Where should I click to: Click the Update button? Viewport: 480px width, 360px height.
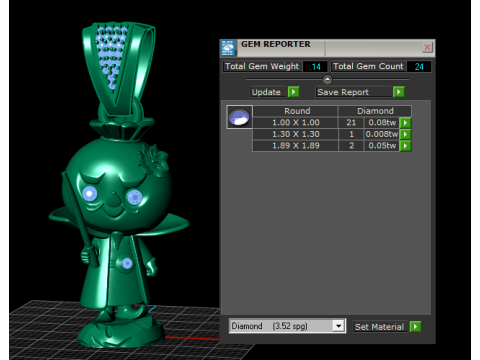tap(268, 92)
